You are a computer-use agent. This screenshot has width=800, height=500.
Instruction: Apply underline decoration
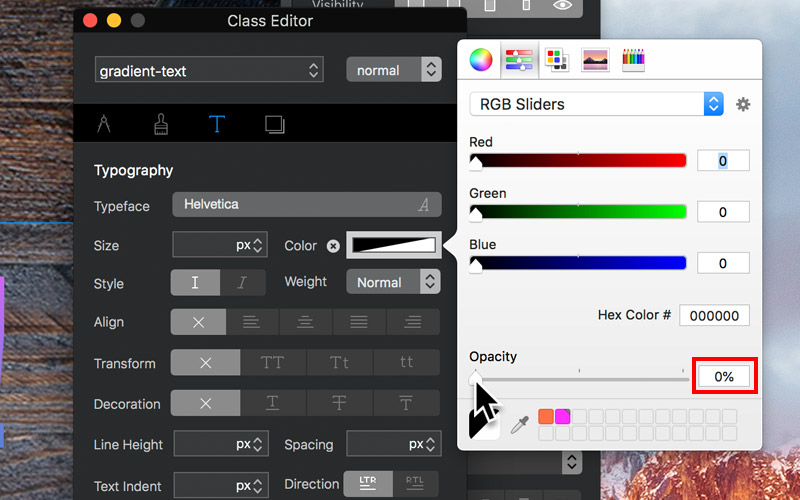coord(273,404)
